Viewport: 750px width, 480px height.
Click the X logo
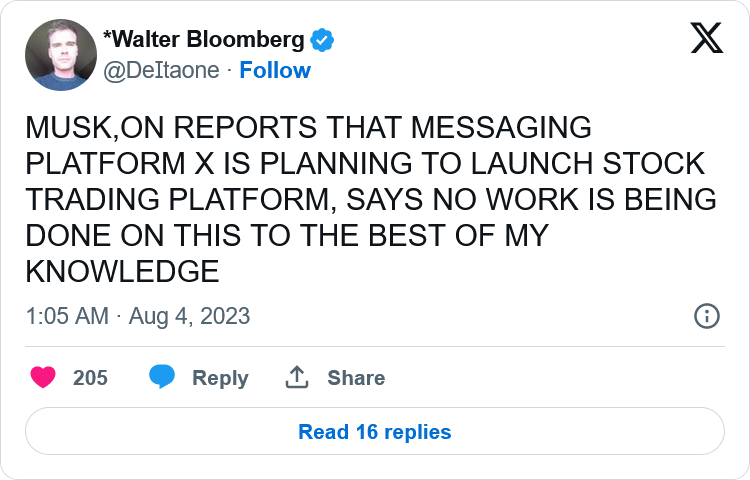coord(707,39)
